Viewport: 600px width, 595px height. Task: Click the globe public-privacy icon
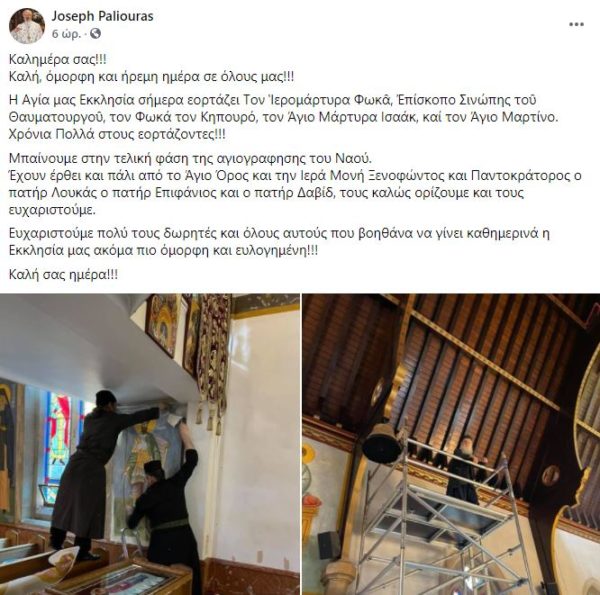[x=95, y=34]
